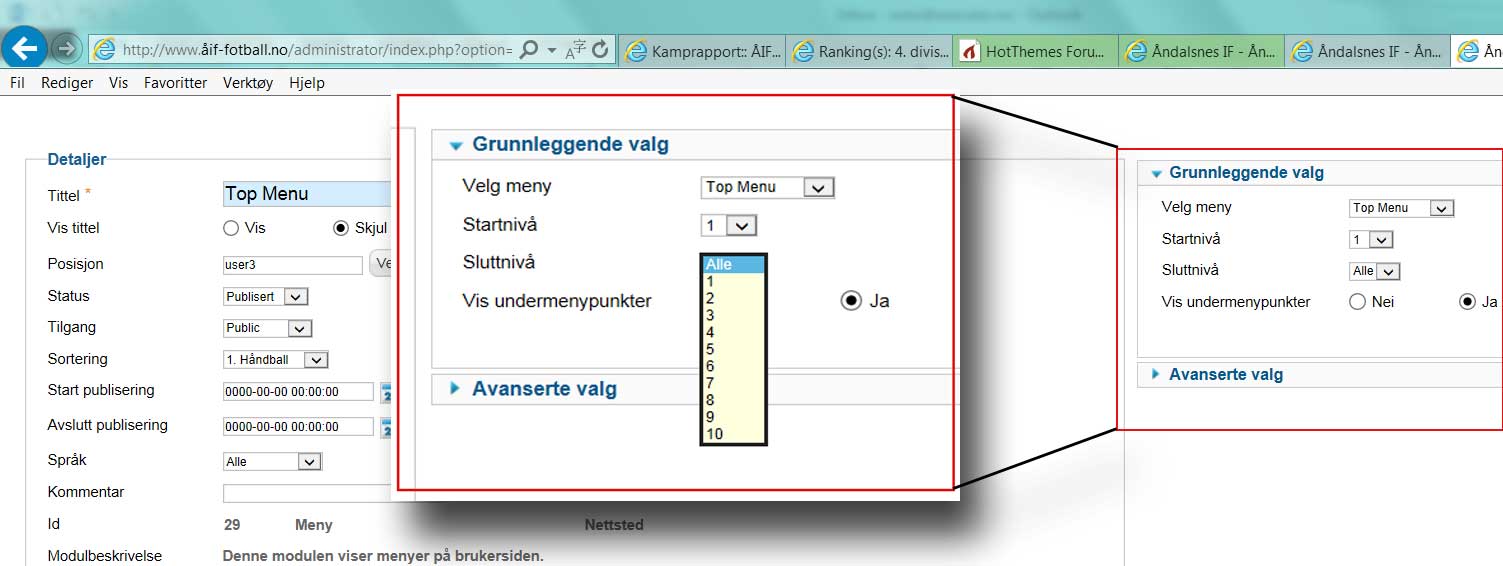Click the URL address bar text
The width and height of the screenshot is (1503, 566).
[x=317, y=49]
